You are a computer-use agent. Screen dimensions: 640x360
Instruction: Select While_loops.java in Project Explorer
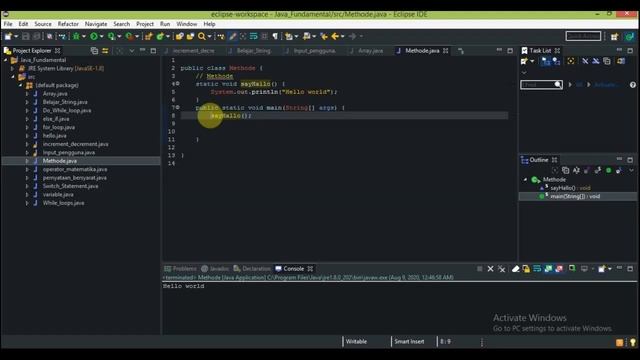coord(63,203)
